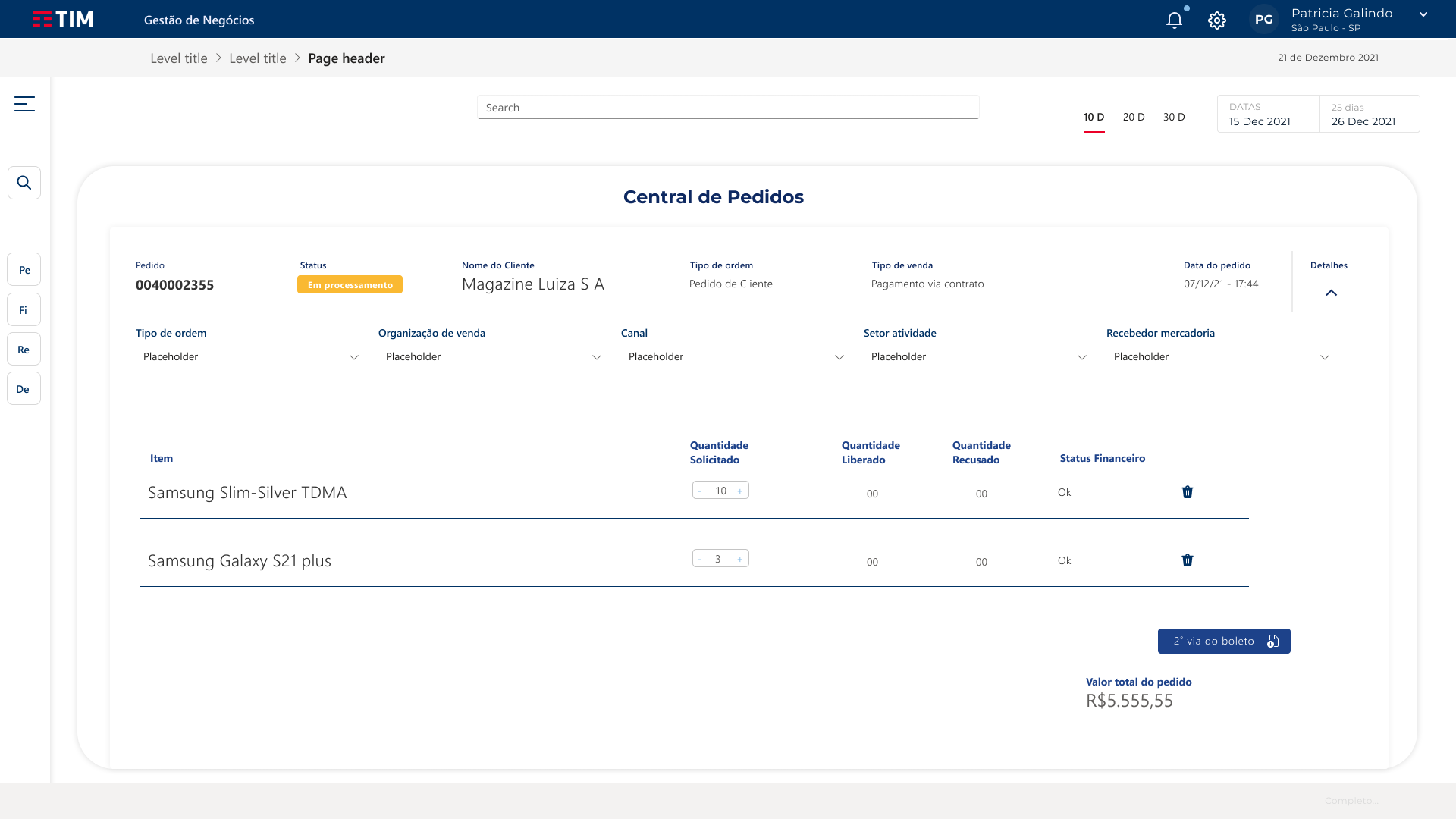
Task: Click the Em processamento status badge
Action: [x=350, y=285]
